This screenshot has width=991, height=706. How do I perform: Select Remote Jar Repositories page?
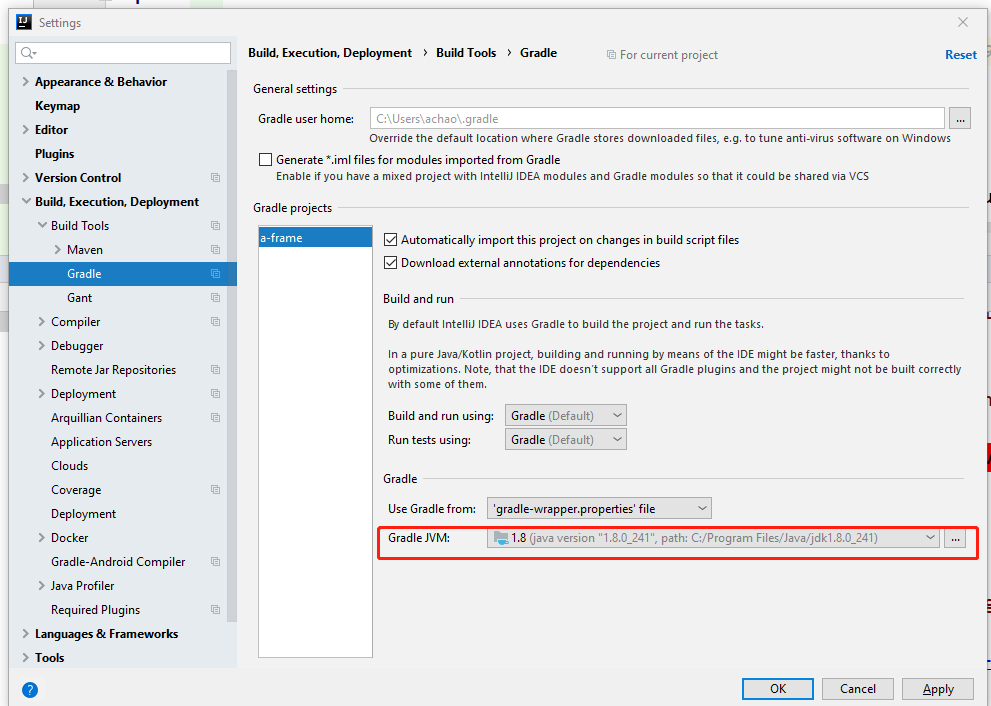(x=113, y=370)
